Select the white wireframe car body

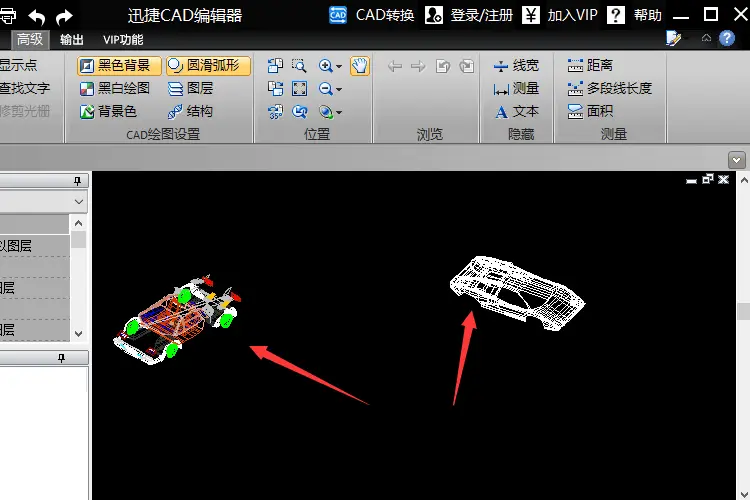(x=518, y=293)
